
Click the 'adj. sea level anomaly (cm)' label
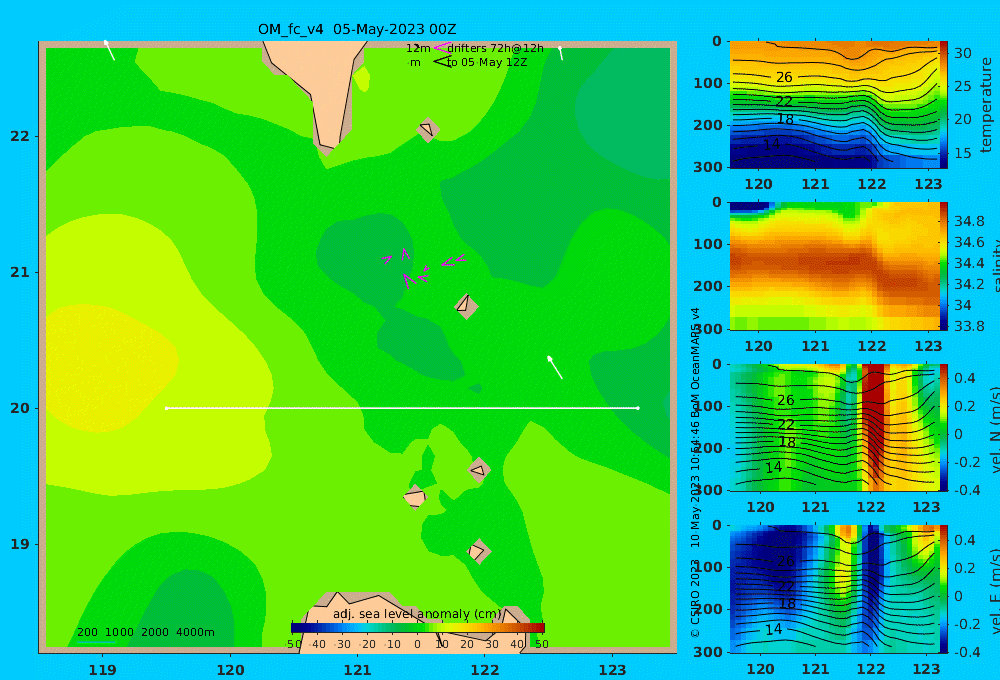pos(417,614)
